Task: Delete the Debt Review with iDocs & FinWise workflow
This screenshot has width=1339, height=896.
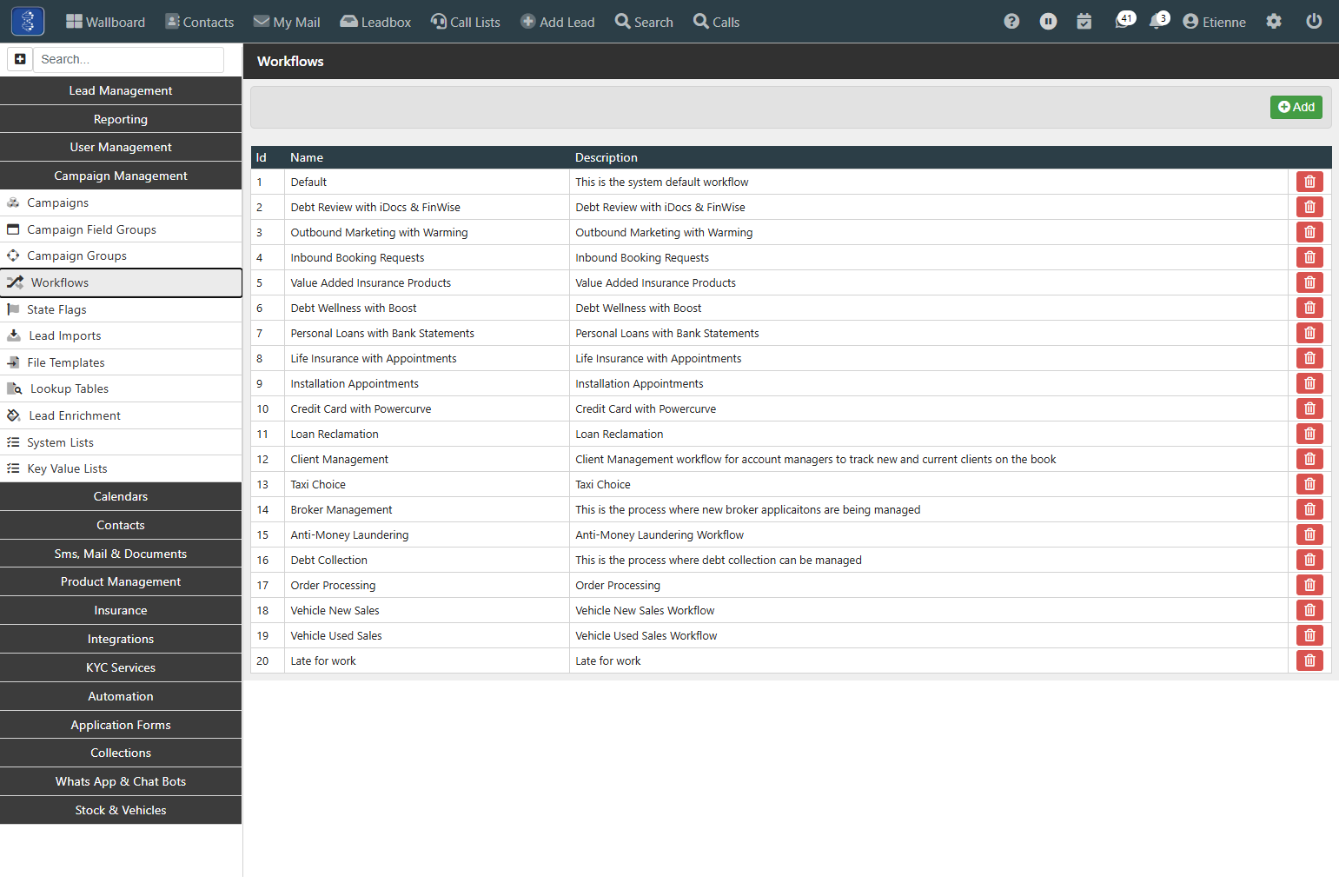Action: (x=1309, y=207)
